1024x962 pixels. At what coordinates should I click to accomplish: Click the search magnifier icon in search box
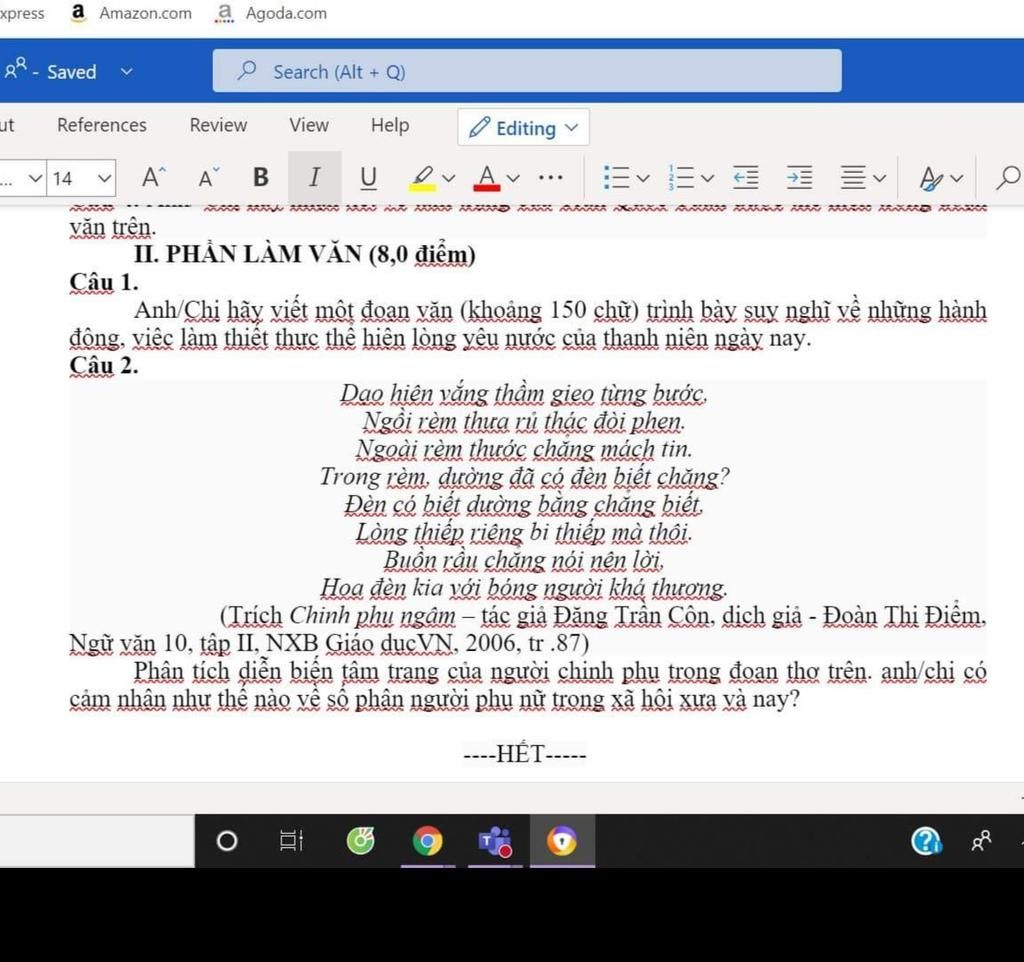point(247,70)
